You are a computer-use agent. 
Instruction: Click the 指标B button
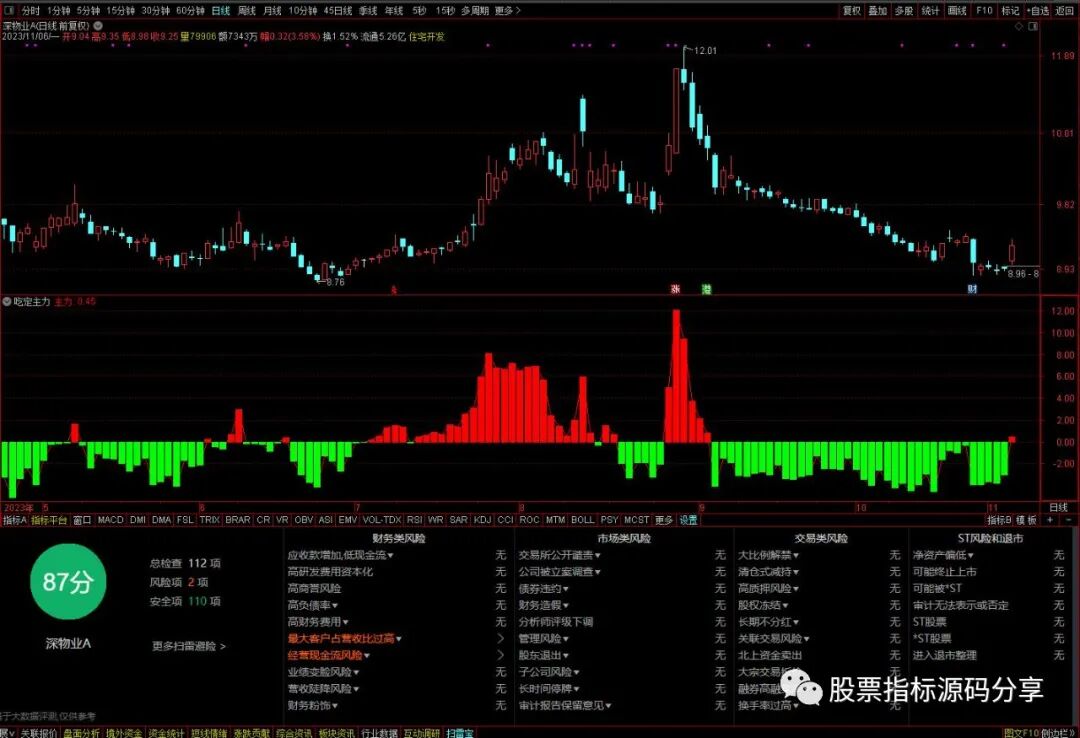pyautogui.click(x=999, y=520)
